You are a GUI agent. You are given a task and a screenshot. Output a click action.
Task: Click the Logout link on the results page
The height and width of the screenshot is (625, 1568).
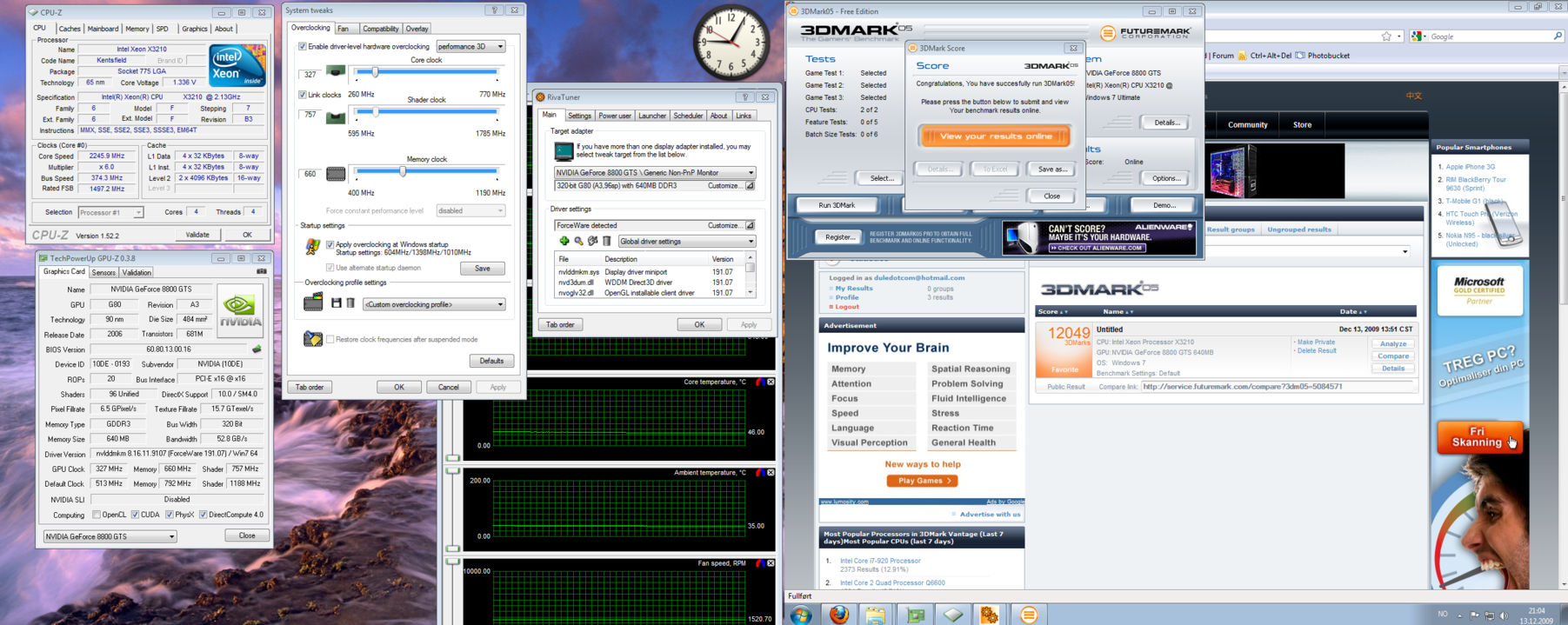[x=846, y=307]
